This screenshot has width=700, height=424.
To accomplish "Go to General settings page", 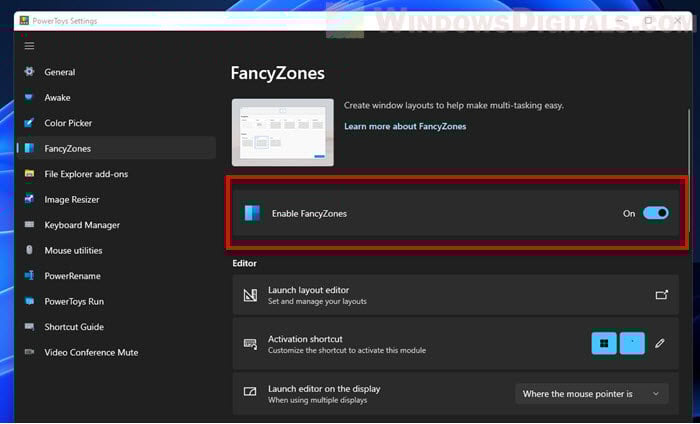I will coord(116,72).
